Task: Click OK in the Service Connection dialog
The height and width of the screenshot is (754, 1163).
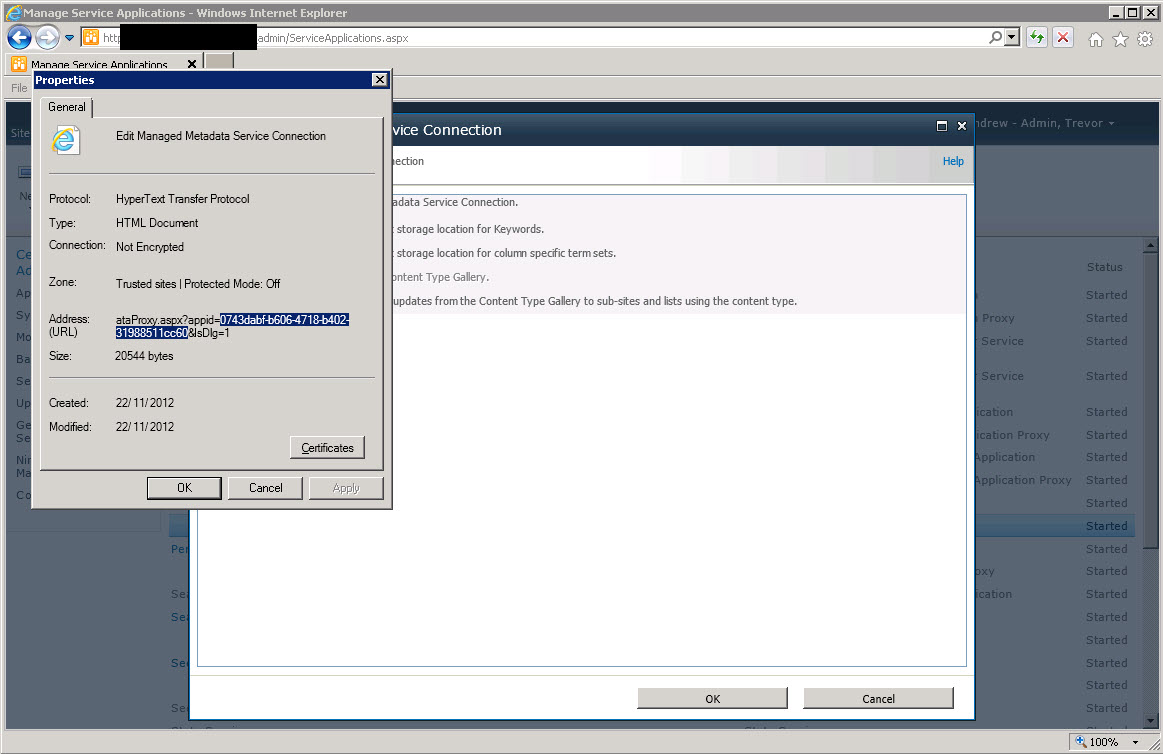Action: (712, 699)
